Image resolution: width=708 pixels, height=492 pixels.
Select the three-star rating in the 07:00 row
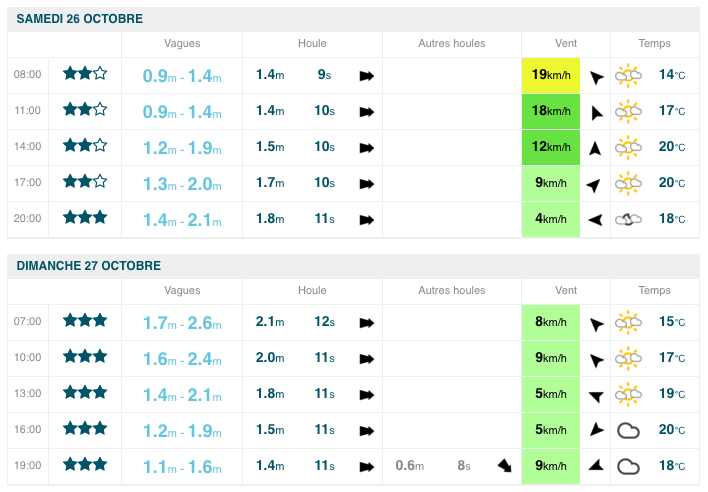85,321
